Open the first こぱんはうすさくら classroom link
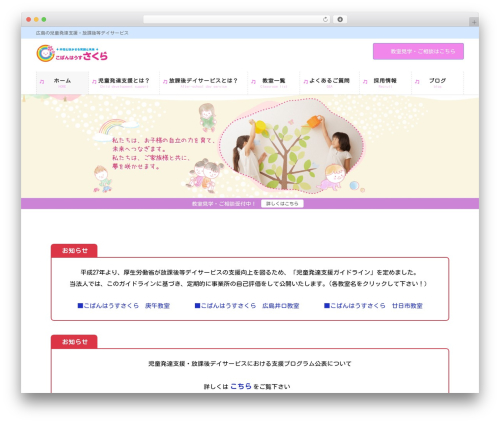Screen dimensions: 500x423 click(124, 306)
